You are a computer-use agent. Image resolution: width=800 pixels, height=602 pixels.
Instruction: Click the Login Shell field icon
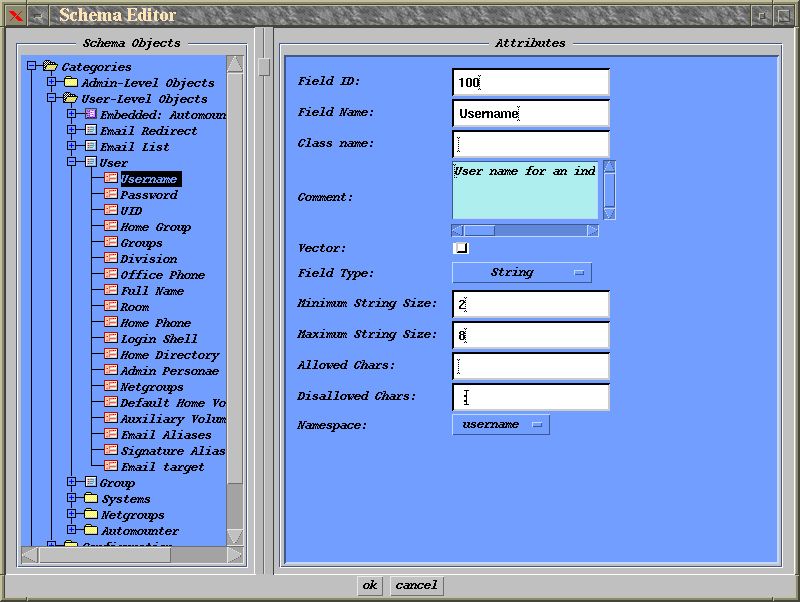point(111,338)
